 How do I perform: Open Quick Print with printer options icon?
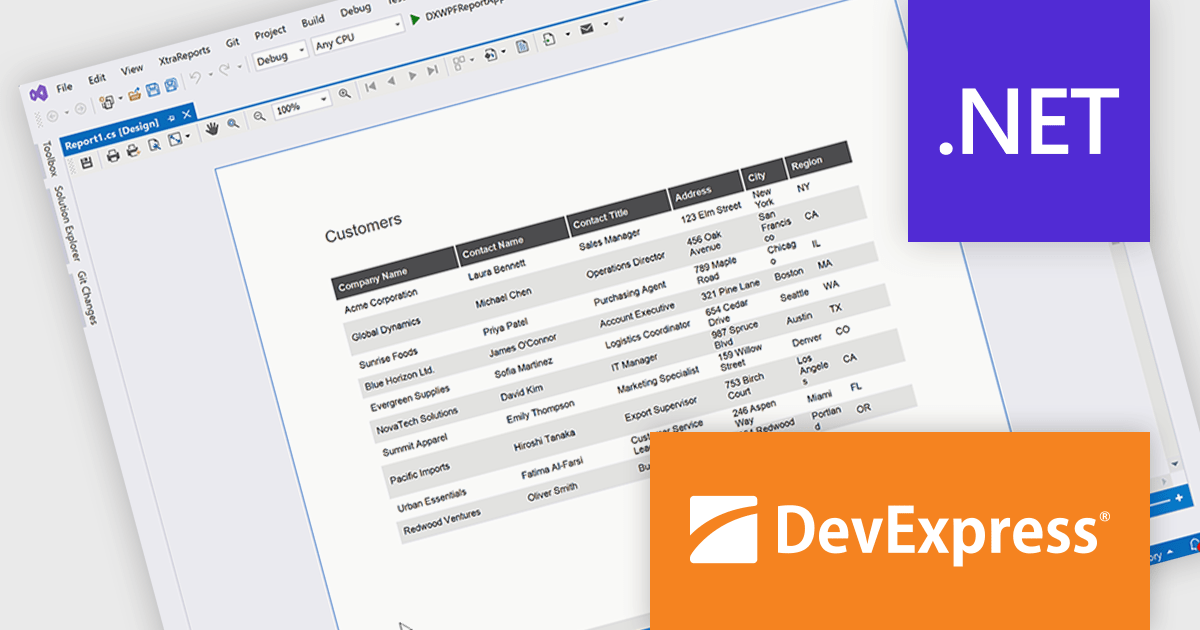132,151
